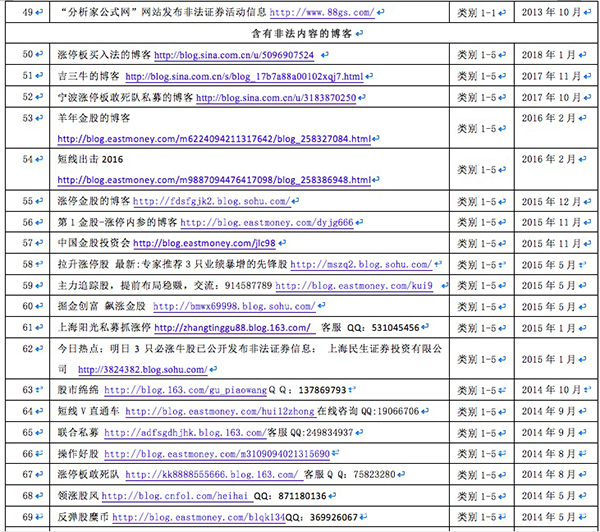
Task: Click the title 上海阳光私募抓涨停
Action: [104, 328]
